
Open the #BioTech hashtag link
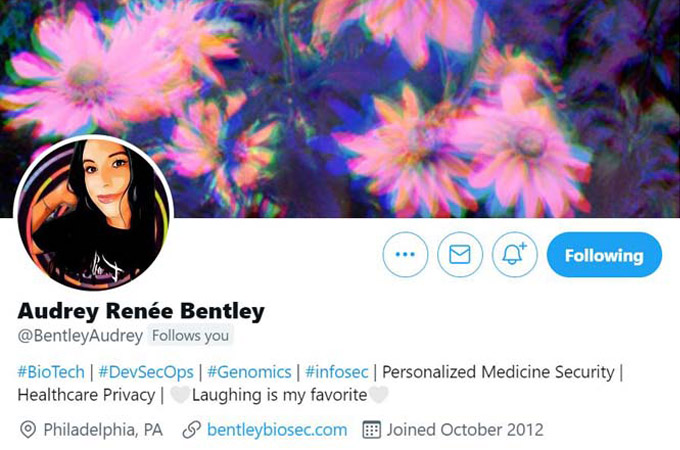pos(51,372)
